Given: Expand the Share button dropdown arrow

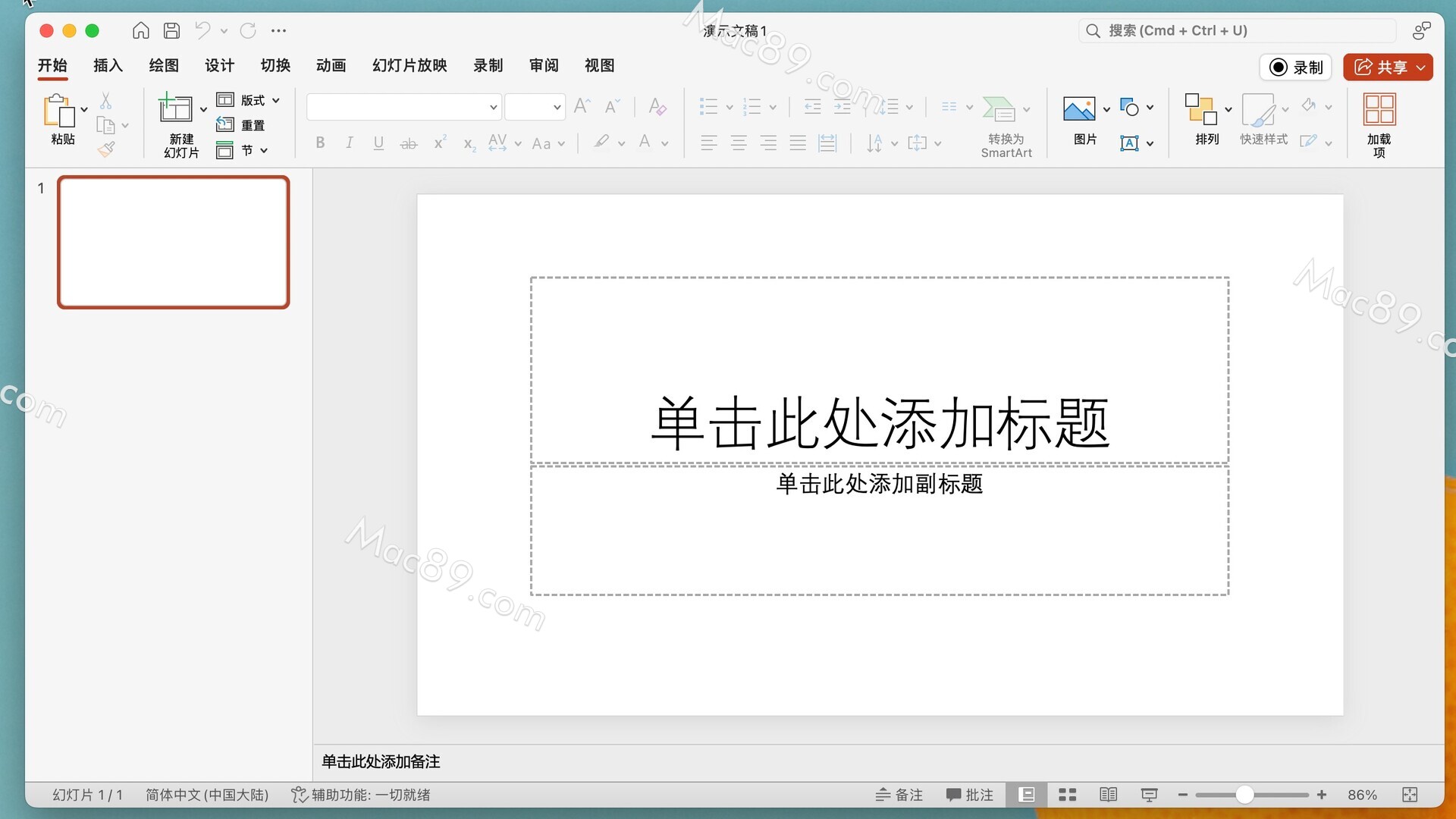Looking at the screenshot, I should [1421, 67].
